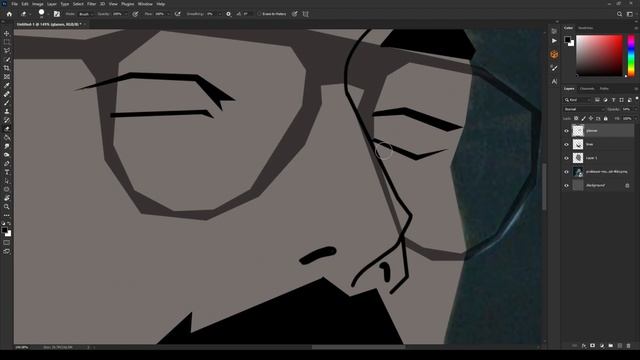Hide the glasses layer
Screen dimensions: 640x360
click(566, 131)
